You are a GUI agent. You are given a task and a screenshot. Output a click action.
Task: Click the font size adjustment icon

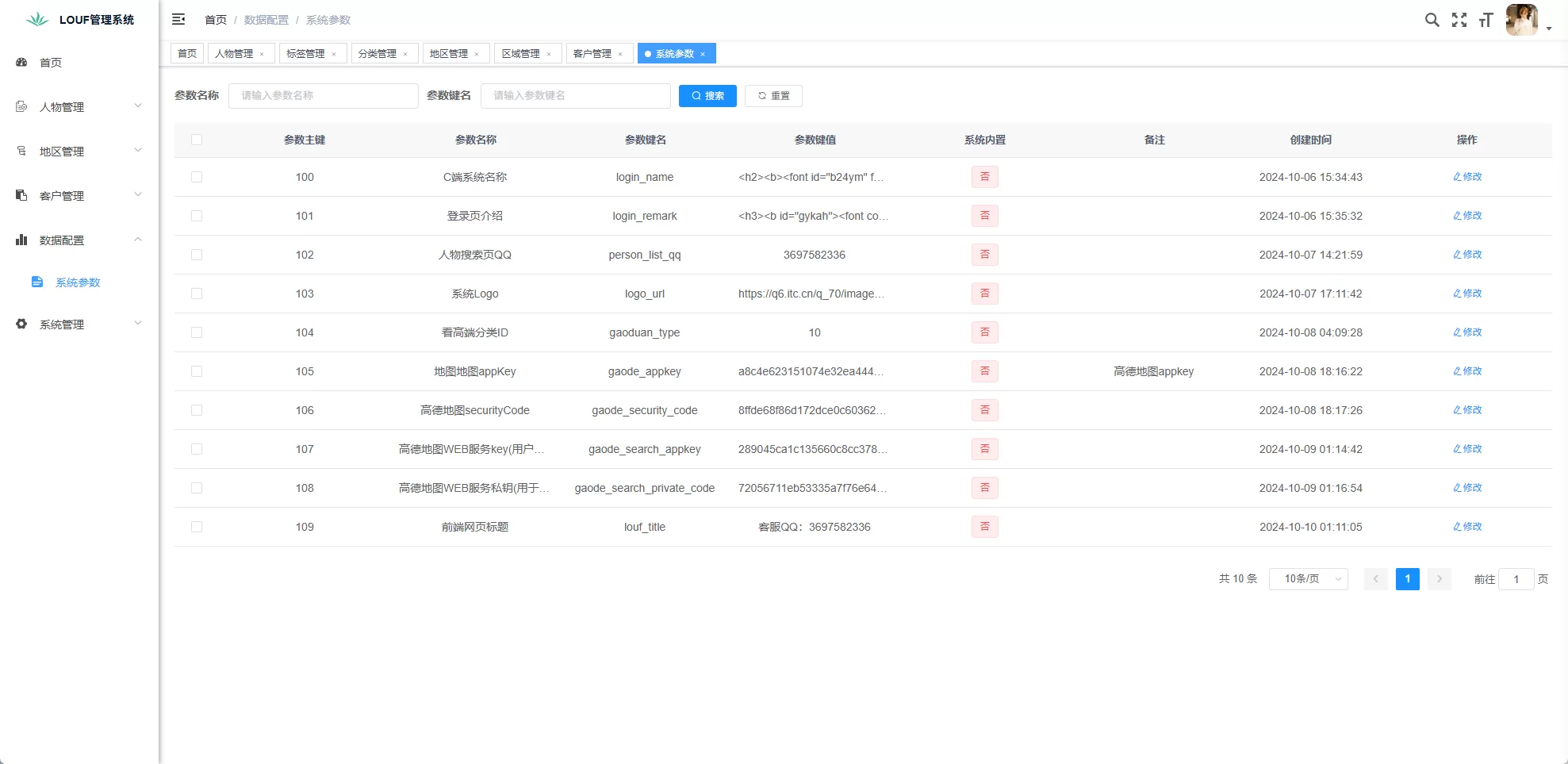click(1485, 20)
